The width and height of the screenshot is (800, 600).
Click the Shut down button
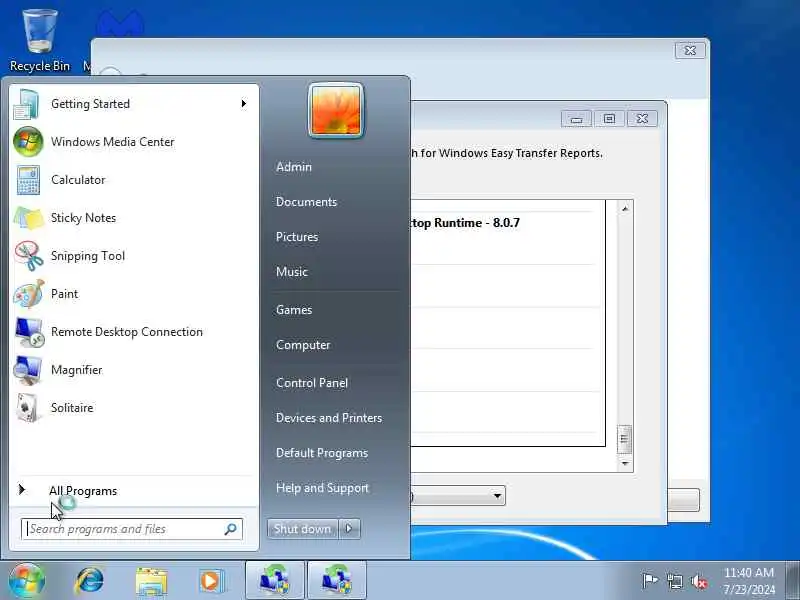303,529
